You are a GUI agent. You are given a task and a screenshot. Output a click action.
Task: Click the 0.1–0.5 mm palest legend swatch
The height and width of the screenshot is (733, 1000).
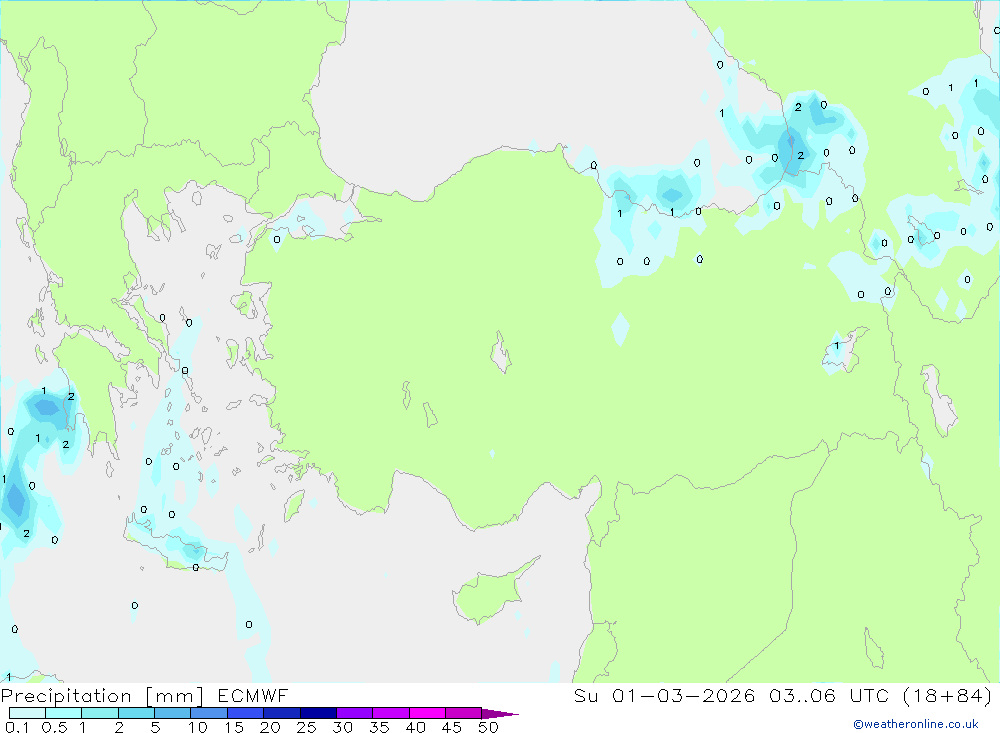27,713
